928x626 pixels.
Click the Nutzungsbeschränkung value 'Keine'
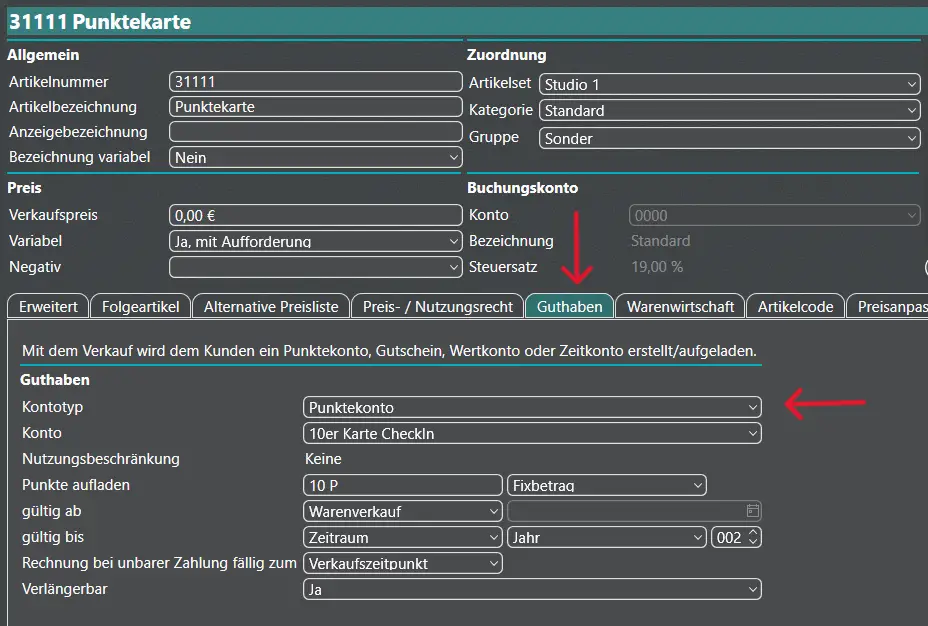pyautogui.click(x=323, y=459)
